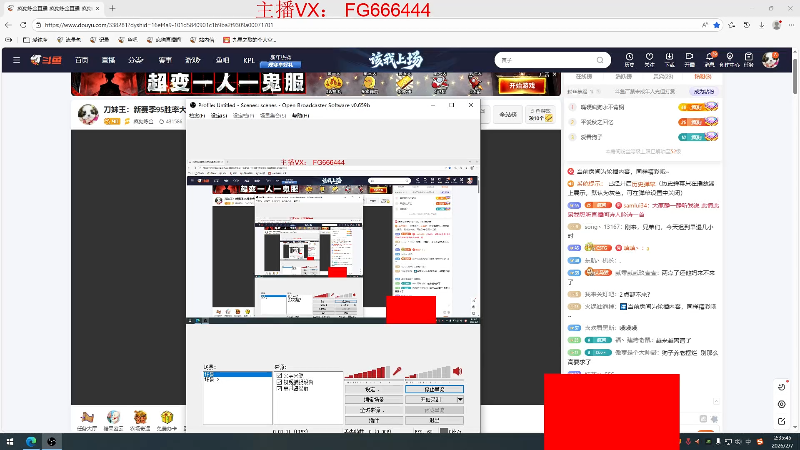Go to 赛事 in Douyu navigation

point(165,60)
